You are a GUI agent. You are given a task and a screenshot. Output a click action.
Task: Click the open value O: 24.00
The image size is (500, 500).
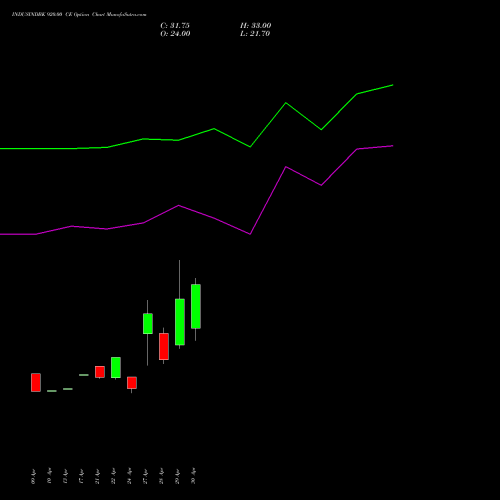175,34
